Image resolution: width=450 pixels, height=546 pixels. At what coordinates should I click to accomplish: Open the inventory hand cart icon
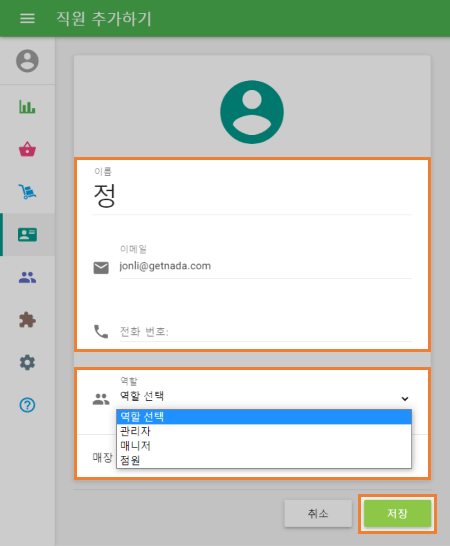(27, 192)
